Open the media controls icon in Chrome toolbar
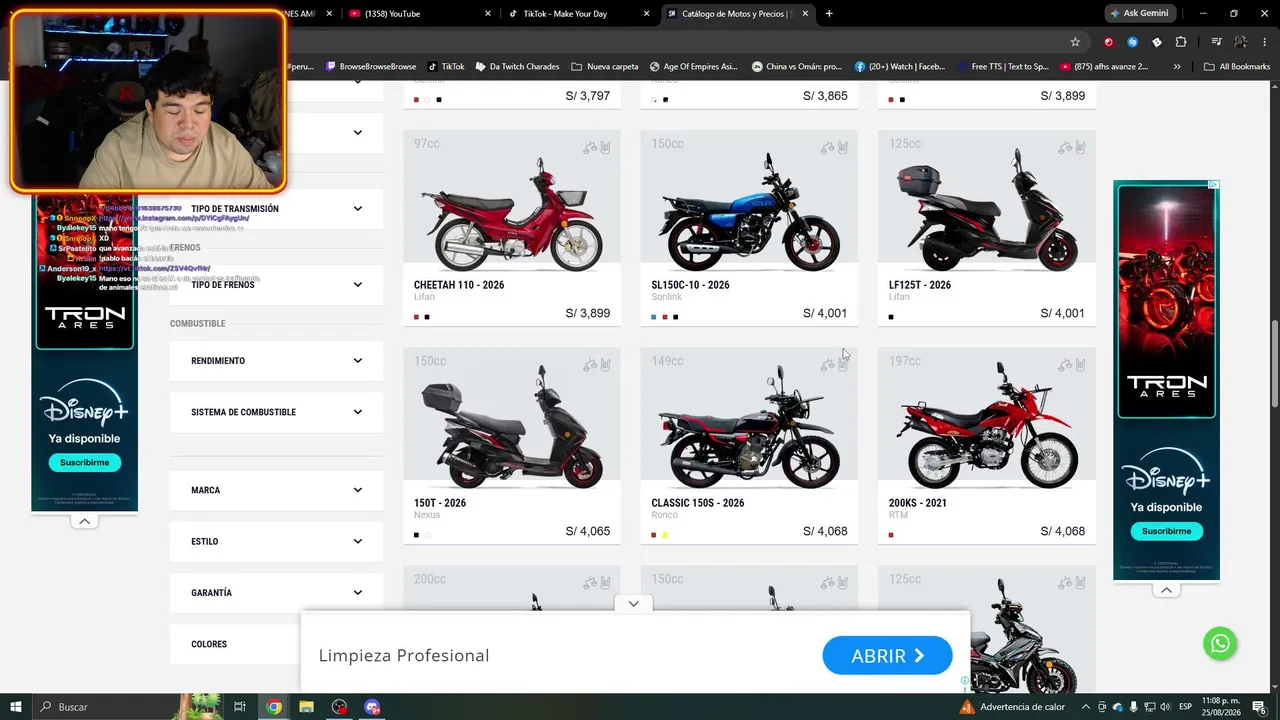1280x720 pixels. coord(1216,42)
